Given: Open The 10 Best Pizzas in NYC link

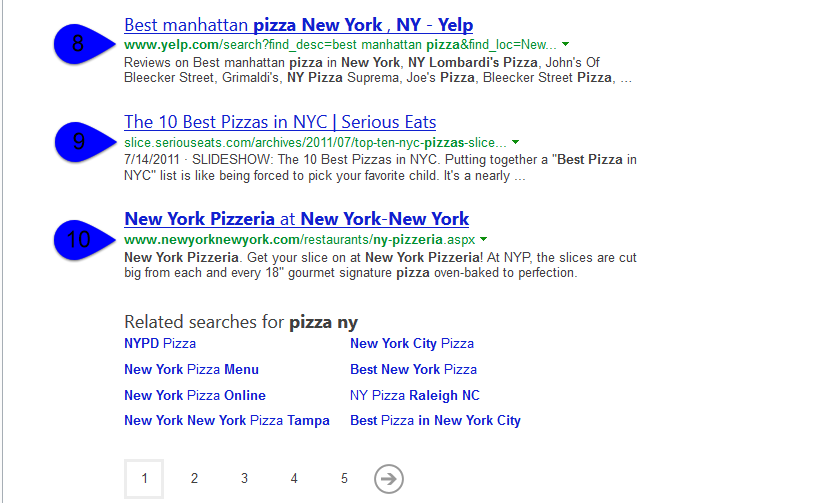Looking at the screenshot, I should [x=280, y=122].
